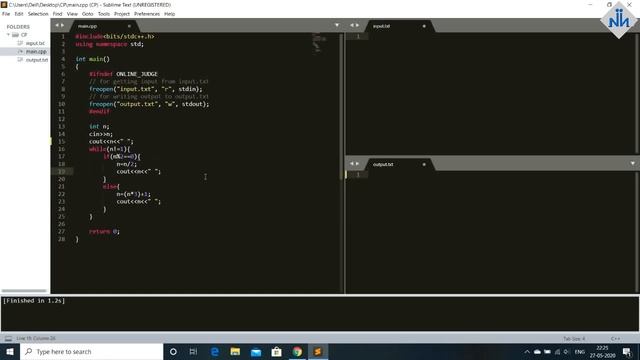Open the View menu

coord(72,14)
